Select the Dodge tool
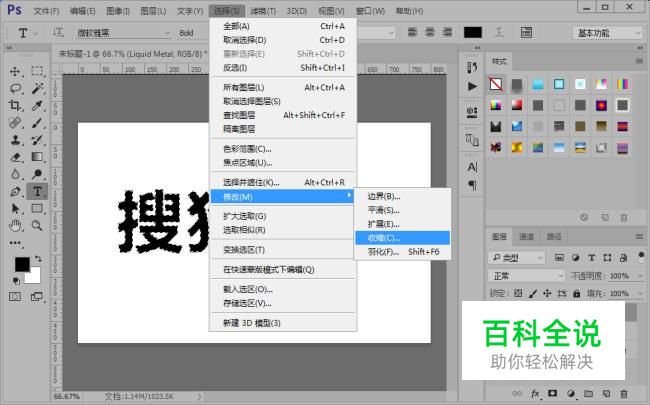This screenshot has height=405, width=650. (37, 174)
